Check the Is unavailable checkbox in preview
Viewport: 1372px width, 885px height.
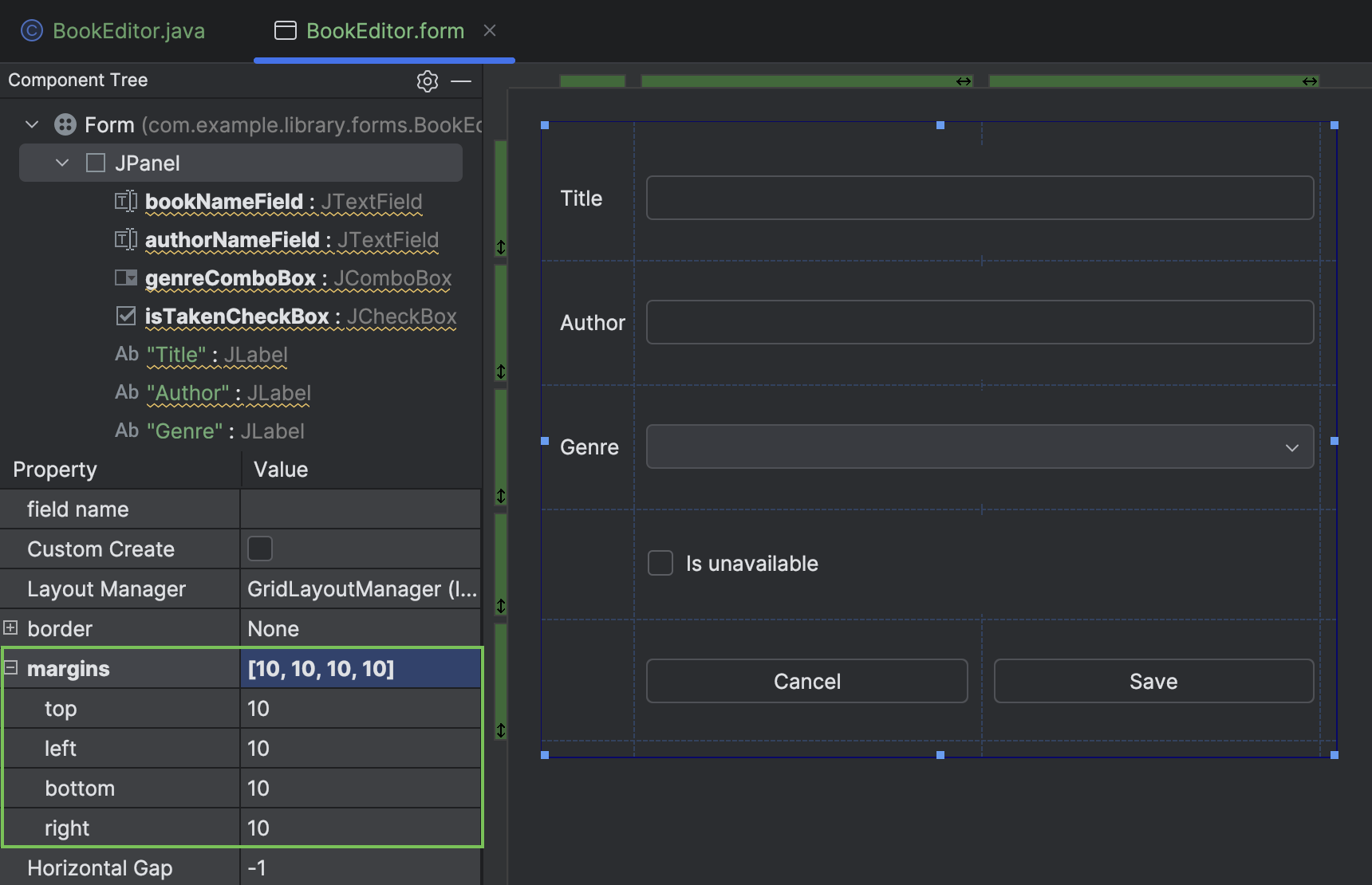tap(660, 563)
